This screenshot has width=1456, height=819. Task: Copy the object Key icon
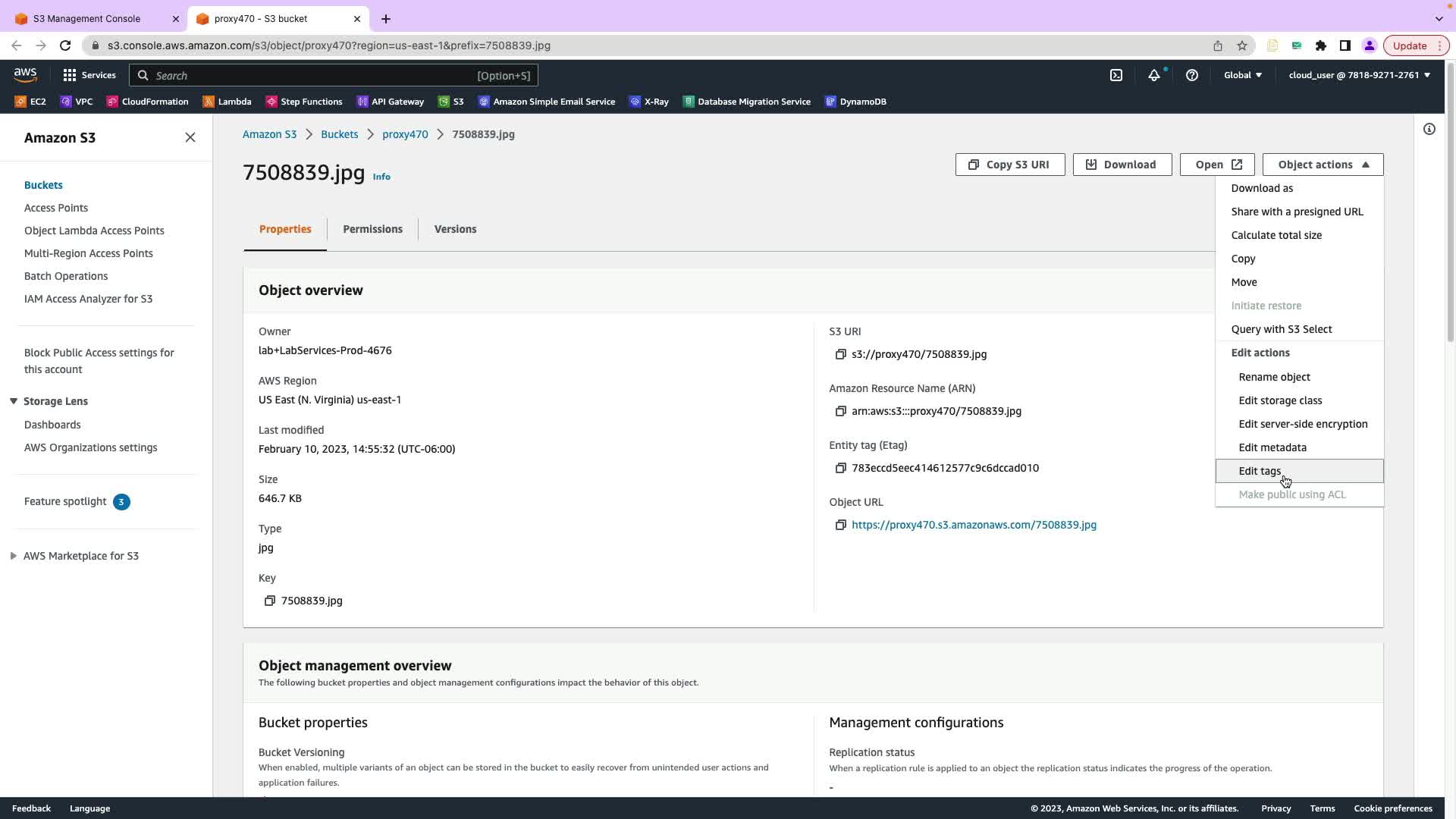point(269,601)
